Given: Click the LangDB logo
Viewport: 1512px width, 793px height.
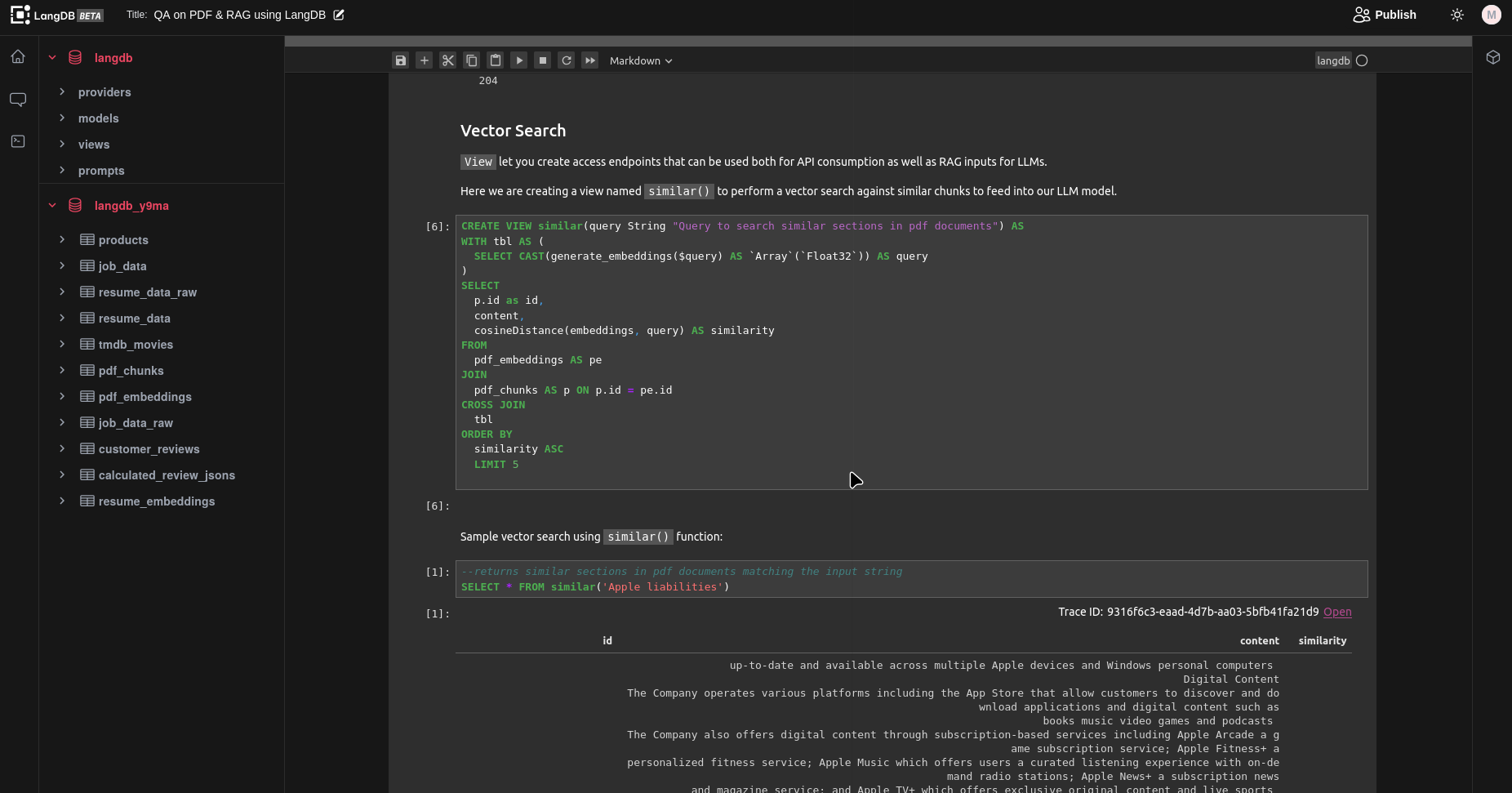Looking at the screenshot, I should click(x=56, y=15).
